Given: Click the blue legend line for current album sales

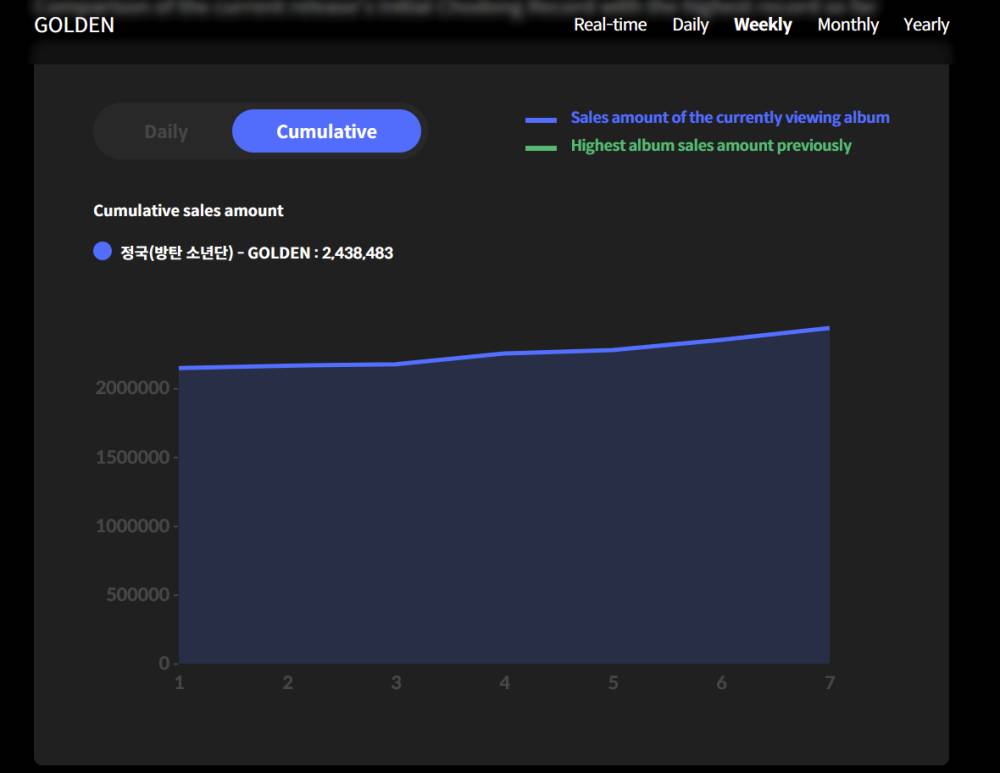Looking at the screenshot, I should (541, 119).
